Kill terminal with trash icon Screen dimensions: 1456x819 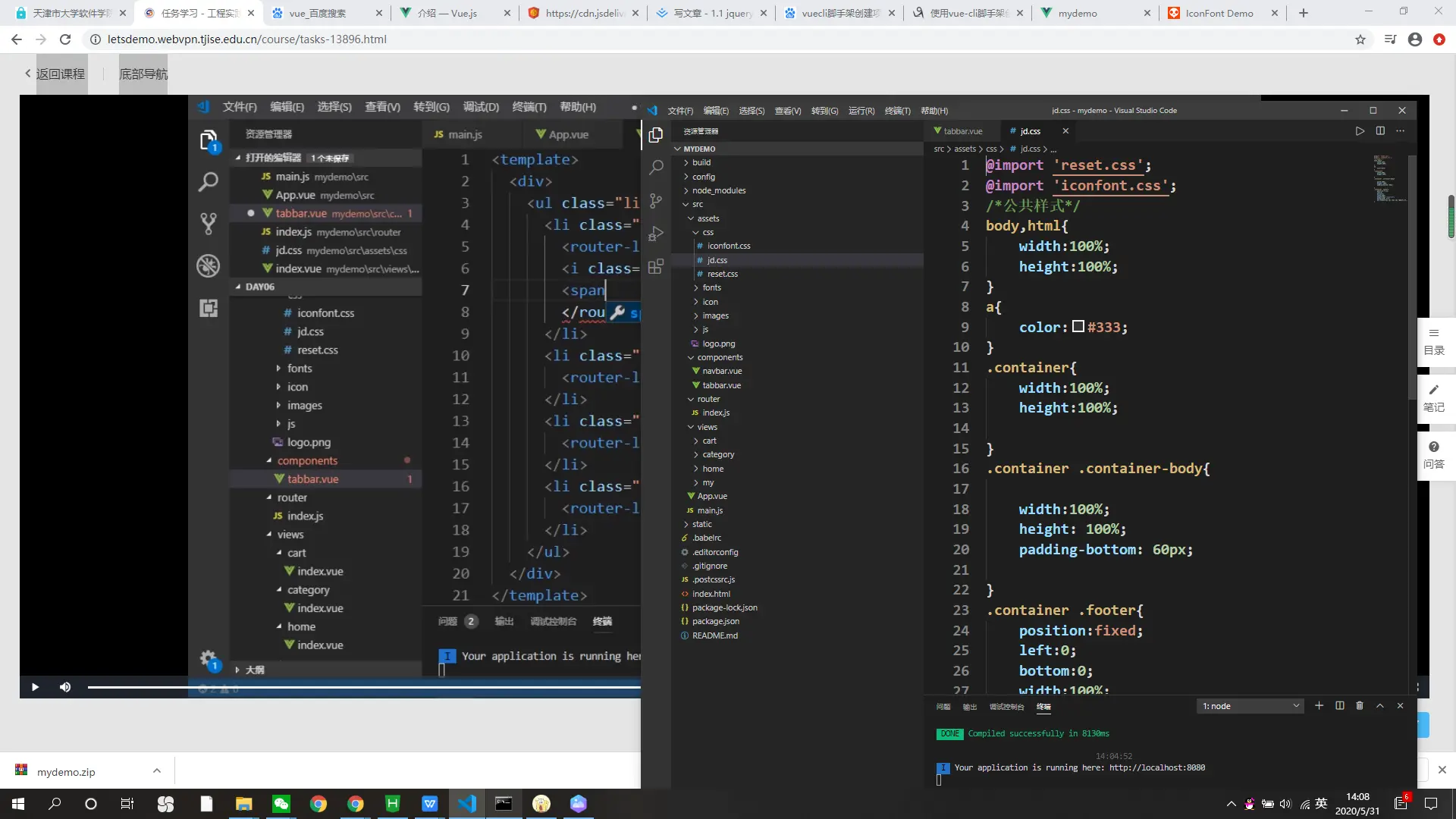pyautogui.click(x=1360, y=706)
